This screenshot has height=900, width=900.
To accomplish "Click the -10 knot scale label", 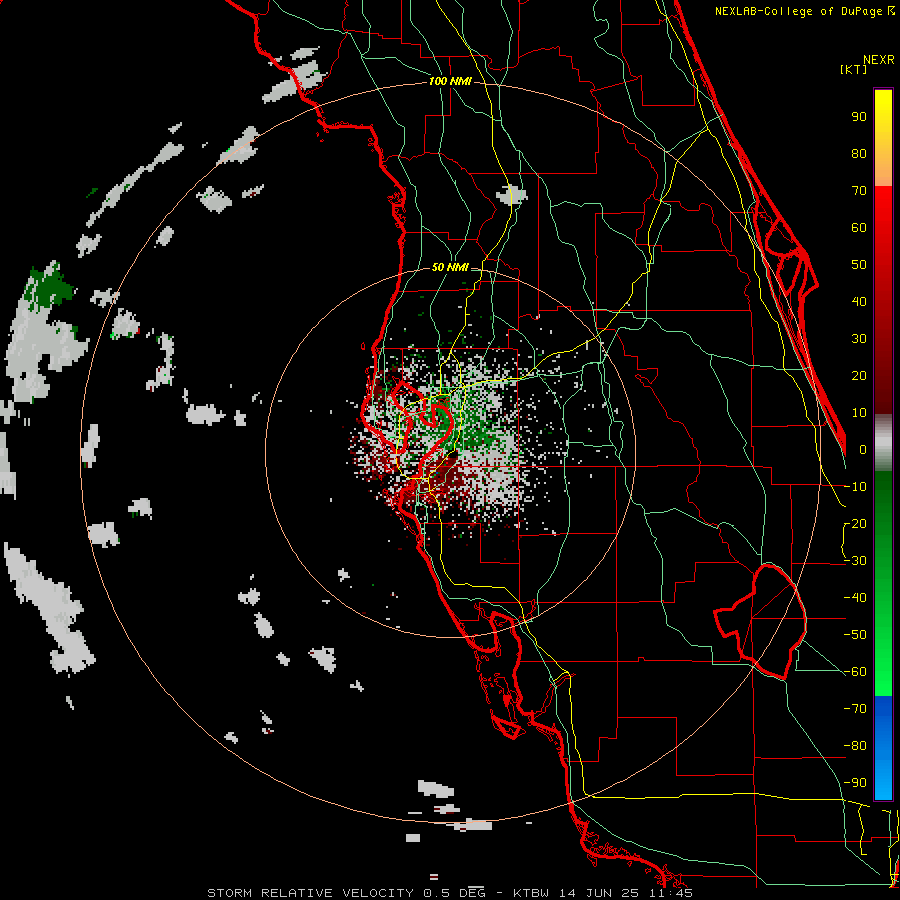I will click(855, 487).
